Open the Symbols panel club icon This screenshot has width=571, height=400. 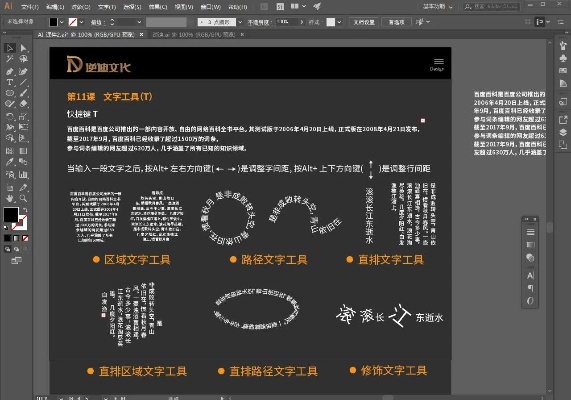[x=563, y=58]
